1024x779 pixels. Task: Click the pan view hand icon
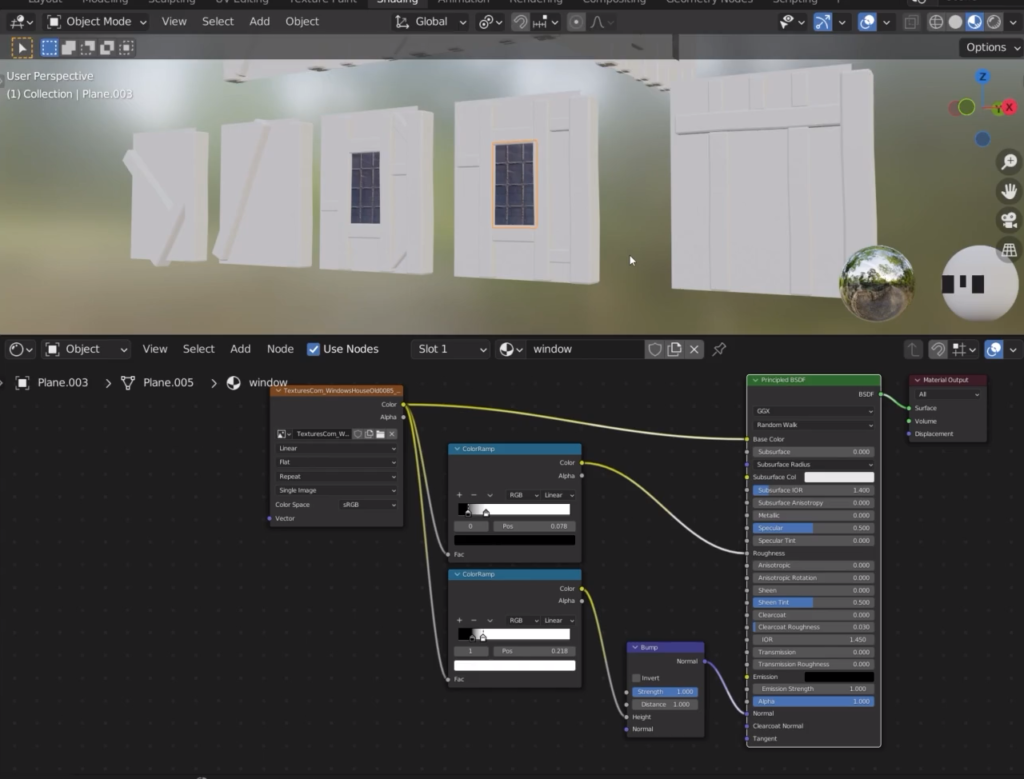(x=1009, y=191)
